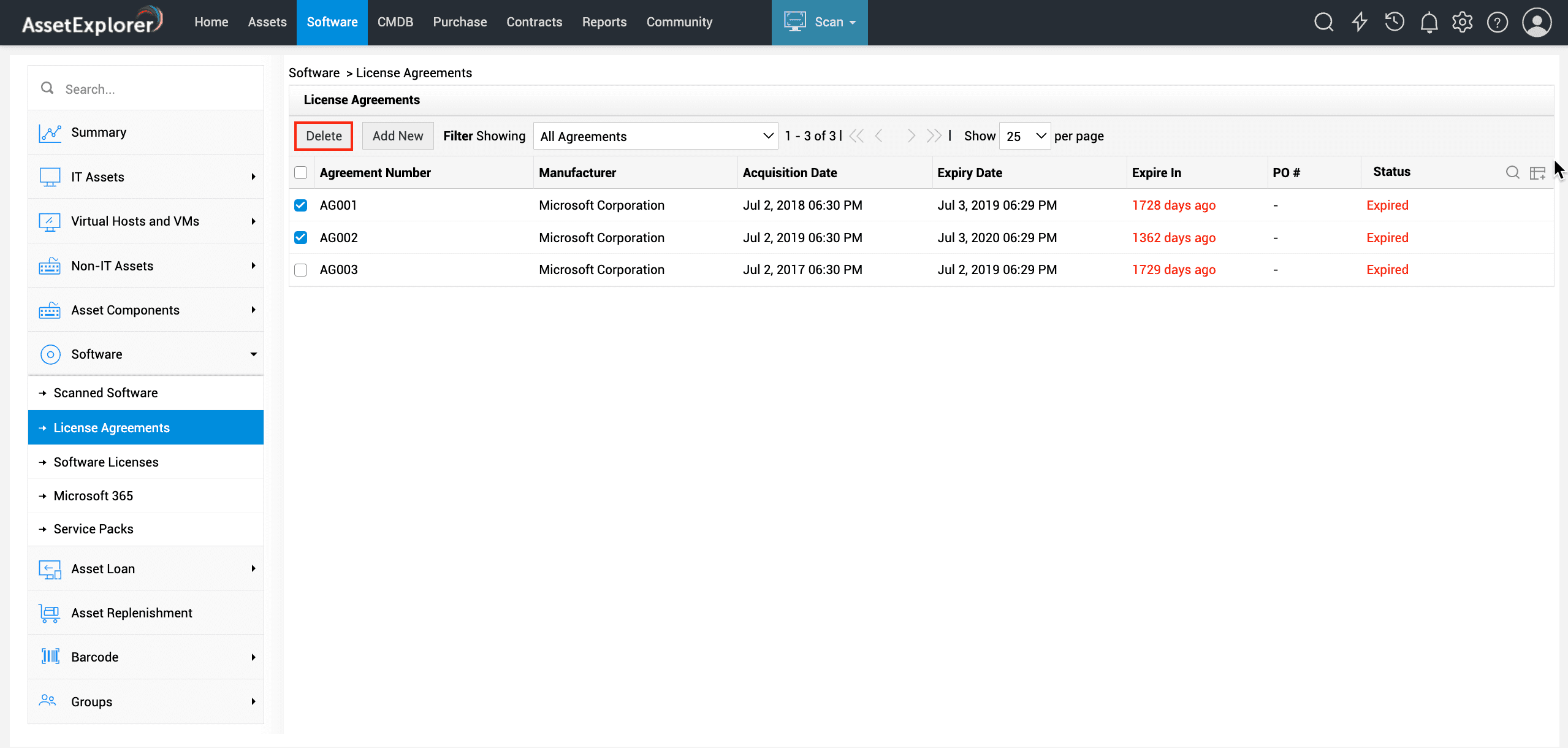Click the help question mark icon
Viewport: 1568px width, 748px height.
[x=1498, y=23]
